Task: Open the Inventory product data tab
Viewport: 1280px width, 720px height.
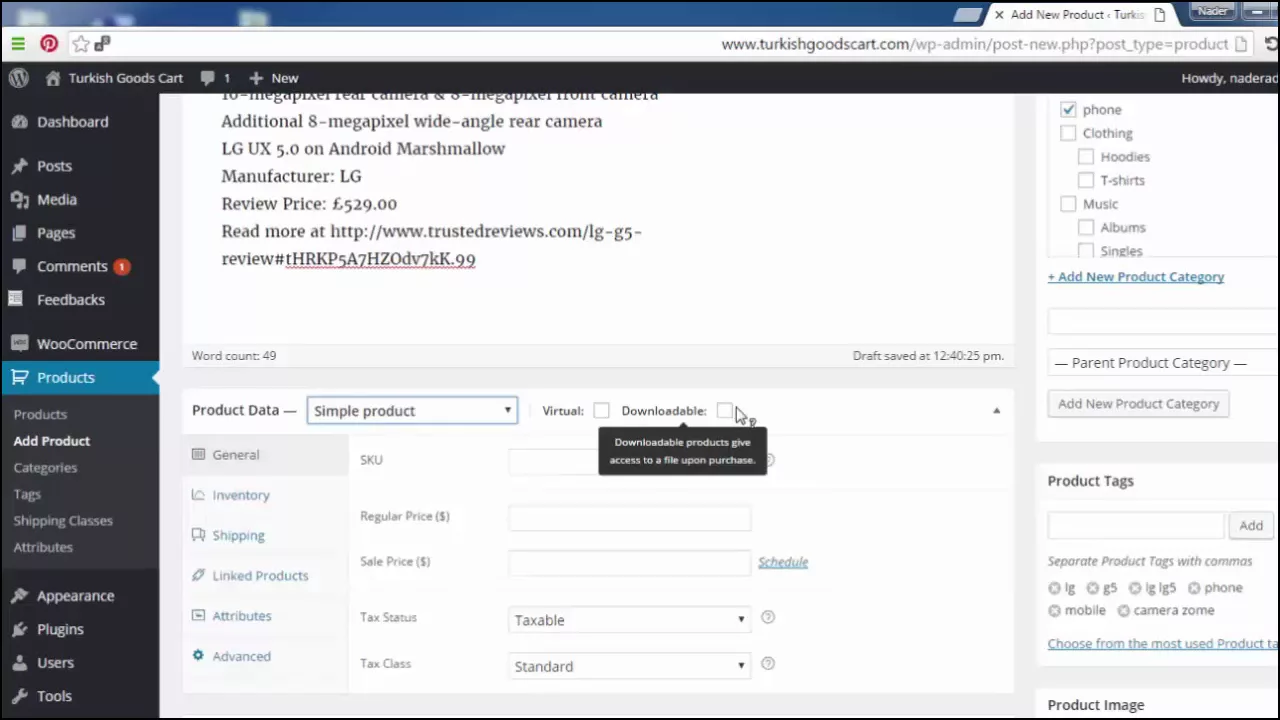Action: tap(265, 495)
